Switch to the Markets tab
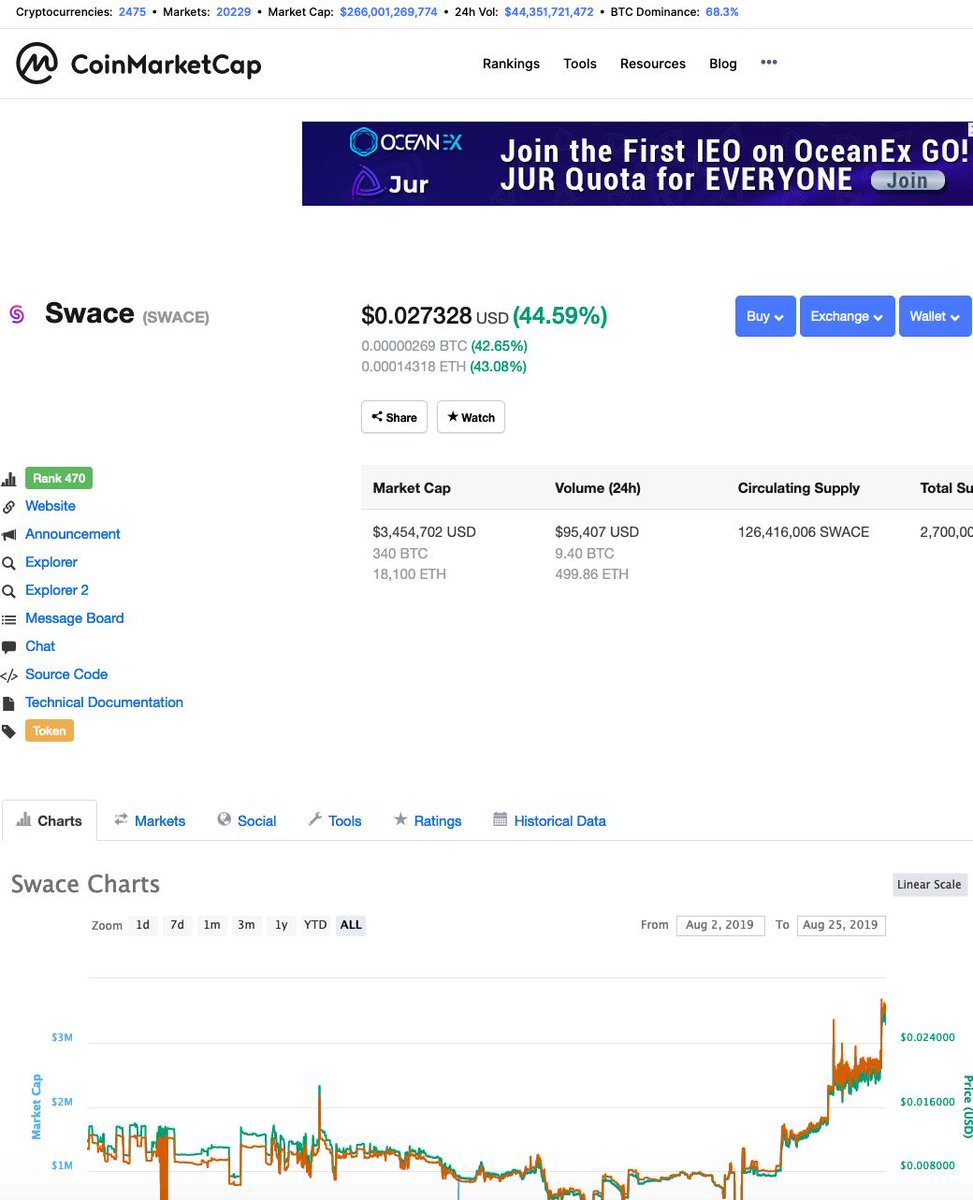The width and height of the screenshot is (973, 1200). coord(150,820)
